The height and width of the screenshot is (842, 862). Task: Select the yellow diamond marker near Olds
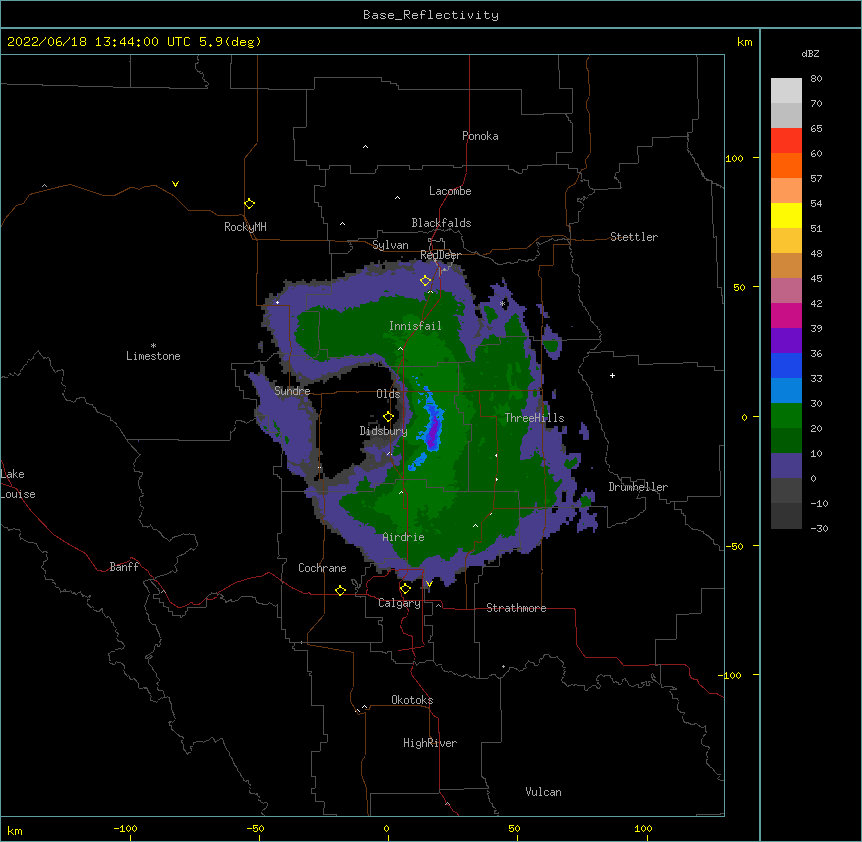388,416
